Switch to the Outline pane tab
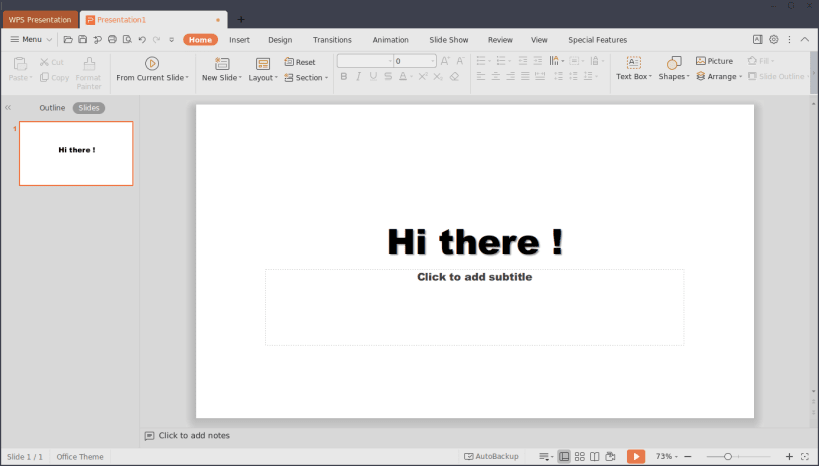The width and height of the screenshot is (819, 466). pos(52,108)
